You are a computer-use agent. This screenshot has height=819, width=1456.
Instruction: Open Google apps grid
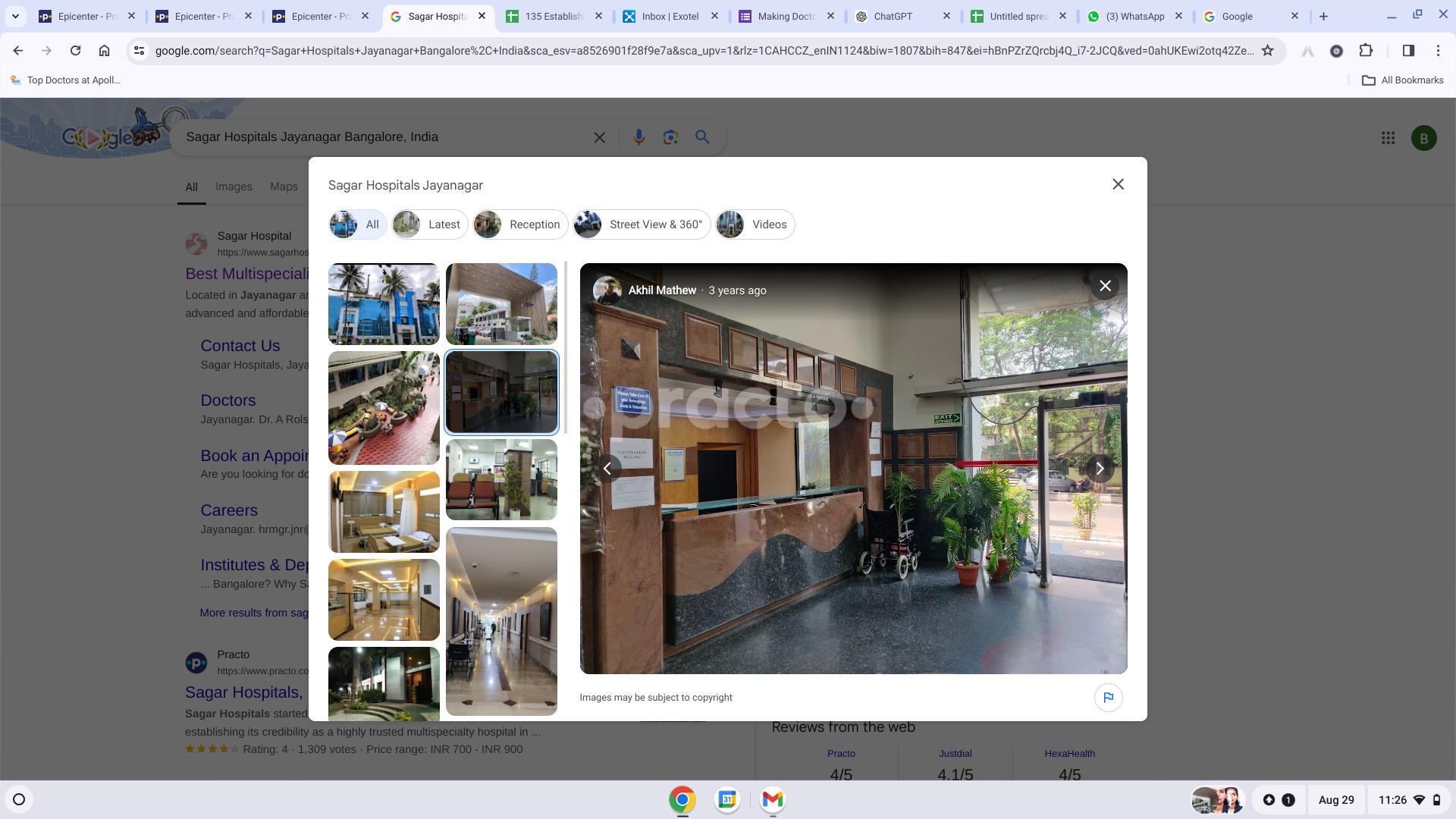[x=1388, y=138]
